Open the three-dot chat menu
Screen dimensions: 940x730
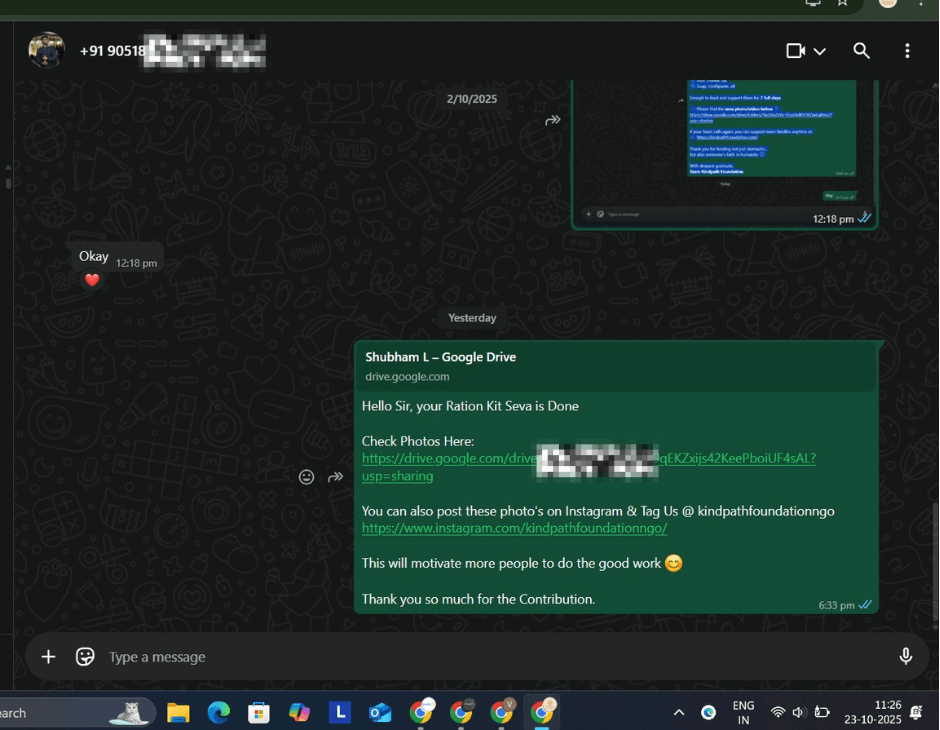(x=907, y=51)
